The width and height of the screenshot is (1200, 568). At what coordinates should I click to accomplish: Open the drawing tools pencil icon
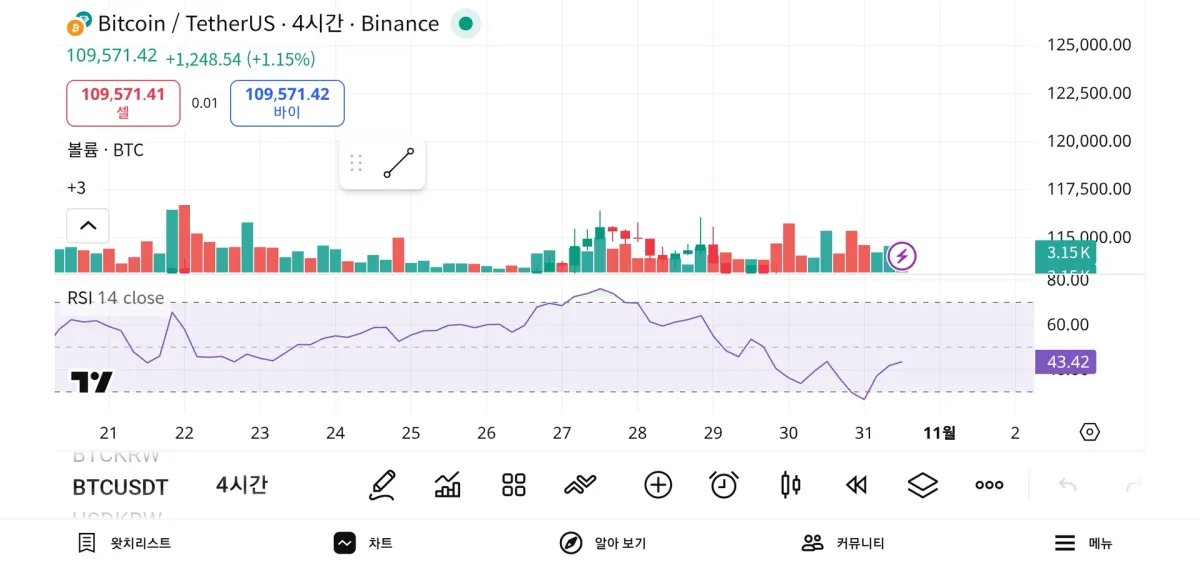tap(382, 485)
